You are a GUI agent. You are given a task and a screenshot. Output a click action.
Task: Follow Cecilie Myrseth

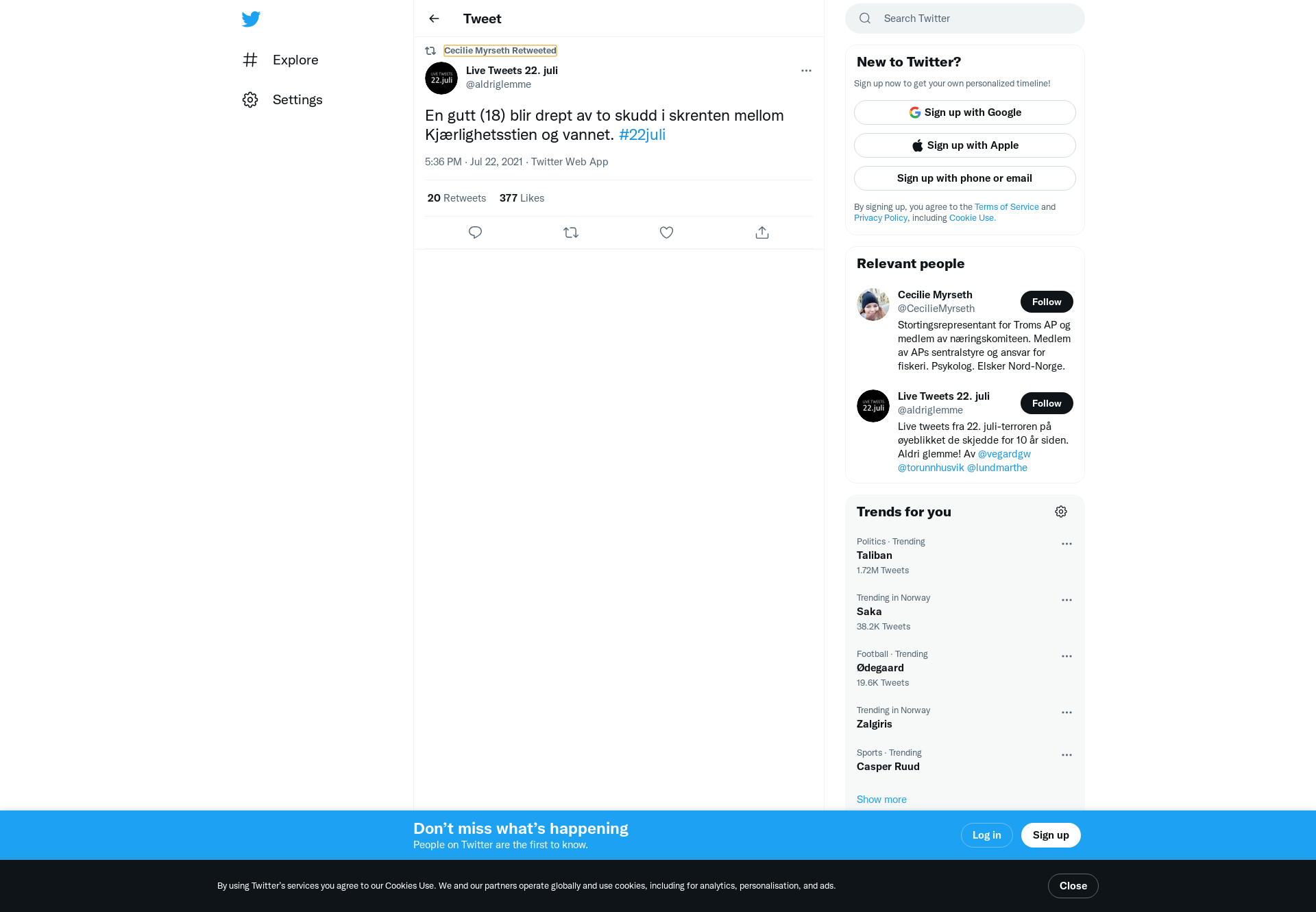tap(1047, 302)
